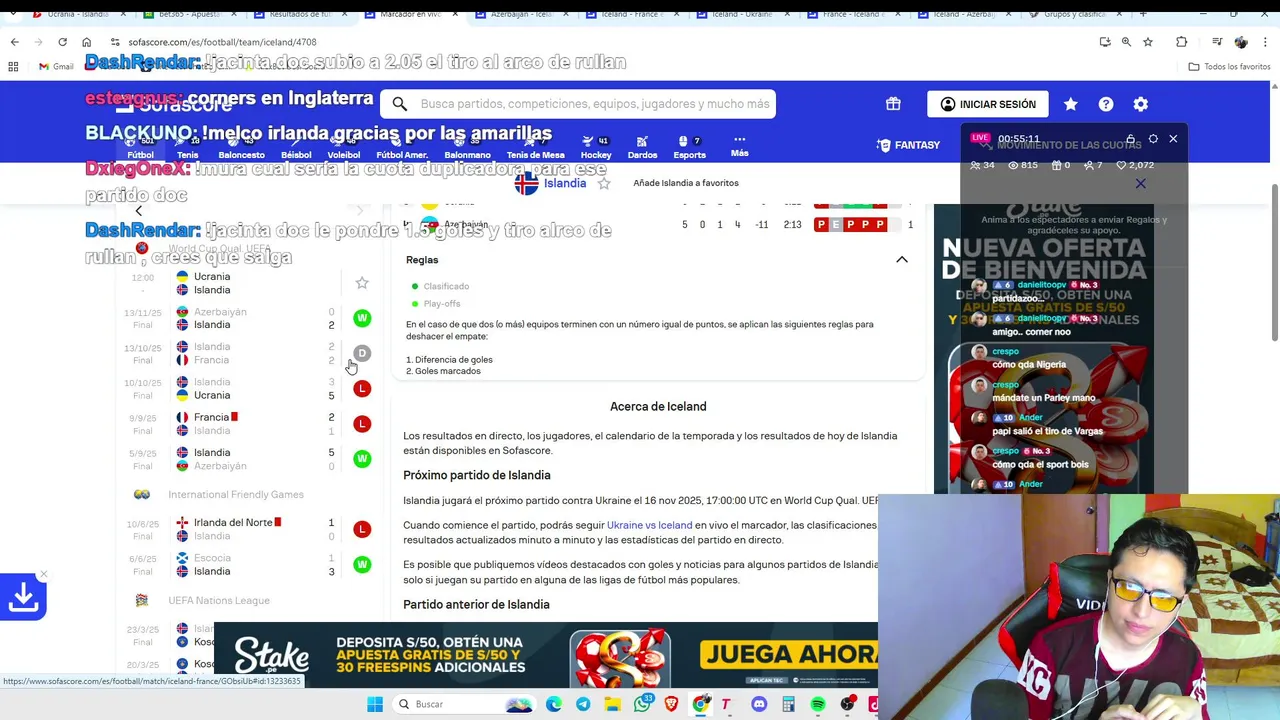Click the page vertical scrollbar

pos(1274,262)
